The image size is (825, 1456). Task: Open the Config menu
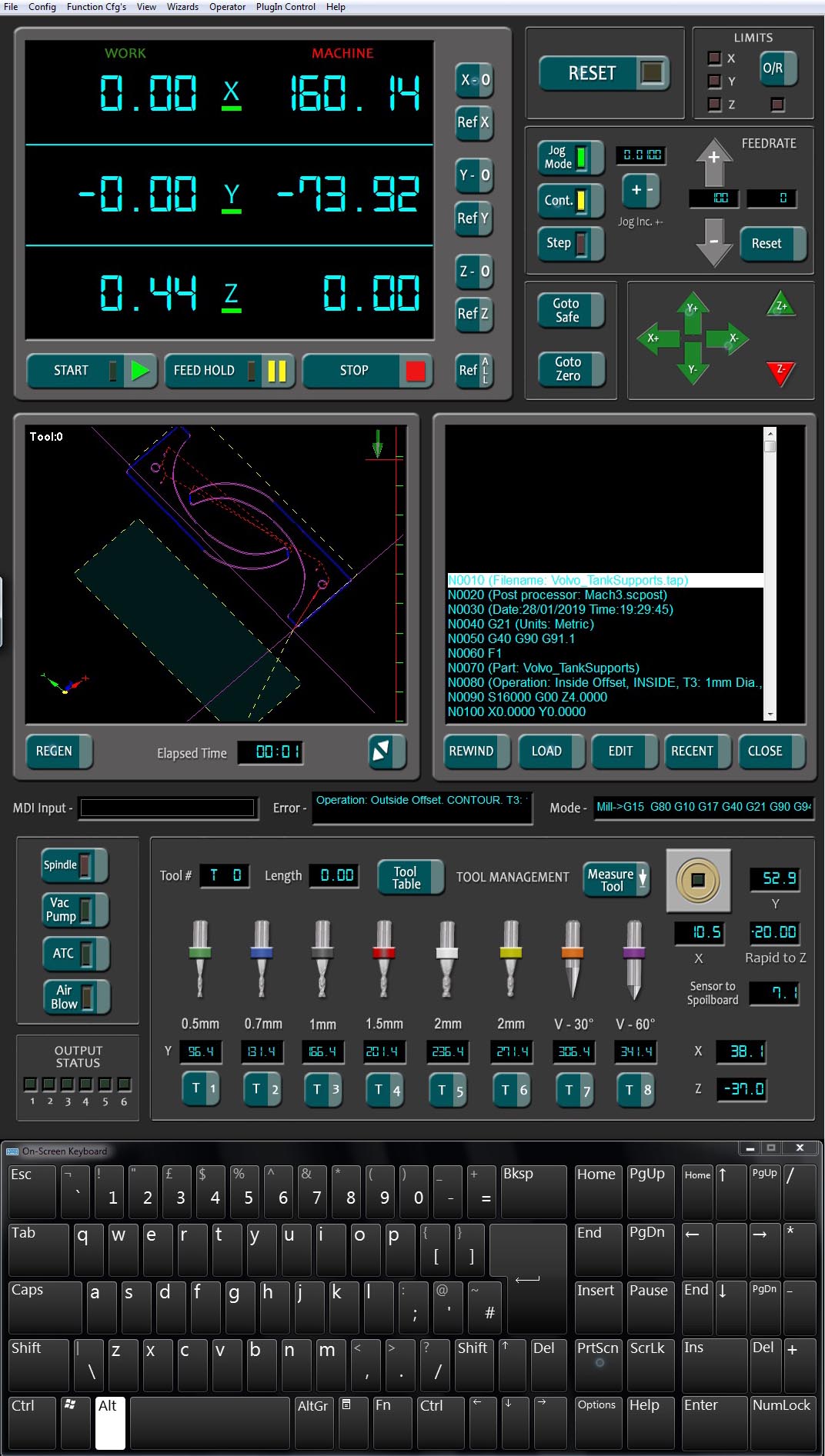(42, 7)
